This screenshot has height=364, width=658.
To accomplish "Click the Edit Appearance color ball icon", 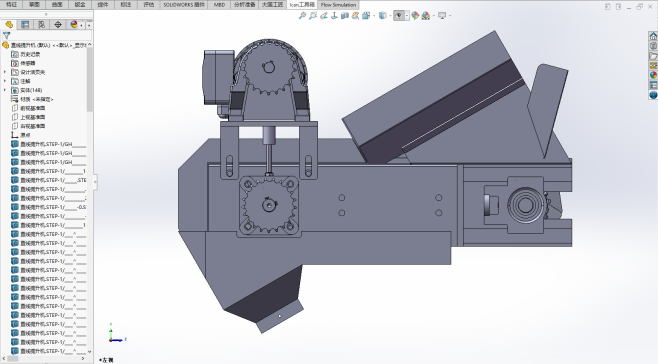I will click(x=415, y=16).
